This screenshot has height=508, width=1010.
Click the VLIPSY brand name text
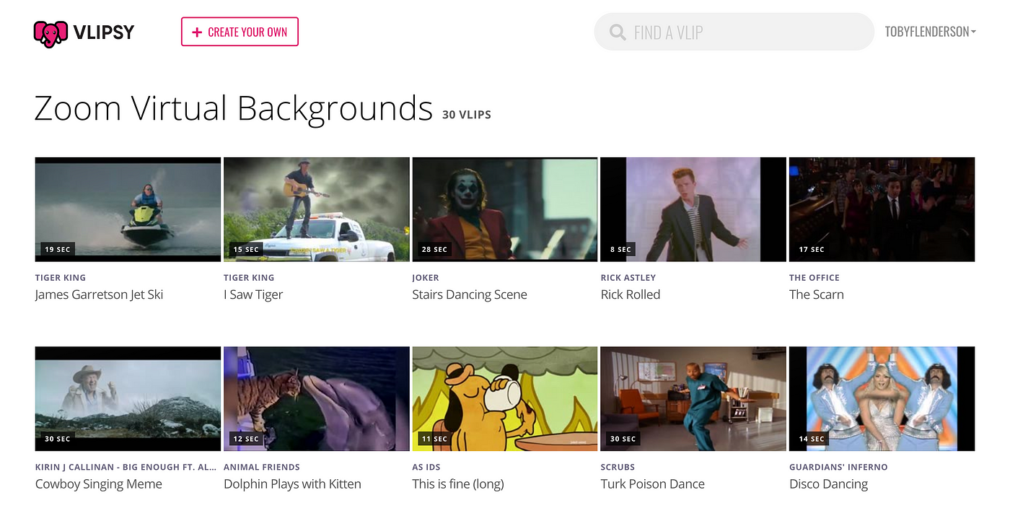(x=104, y=33)
